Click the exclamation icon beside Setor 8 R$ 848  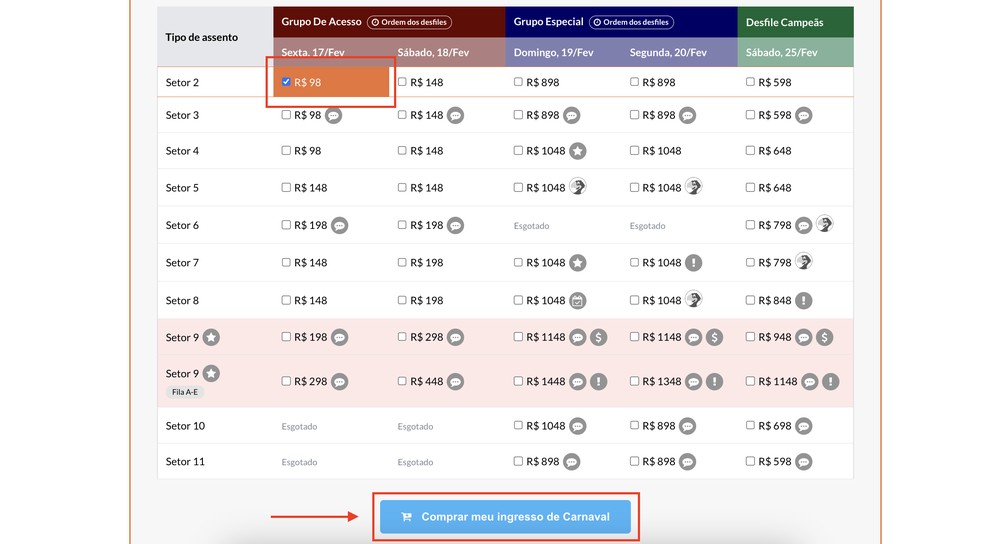coord(804,300)
